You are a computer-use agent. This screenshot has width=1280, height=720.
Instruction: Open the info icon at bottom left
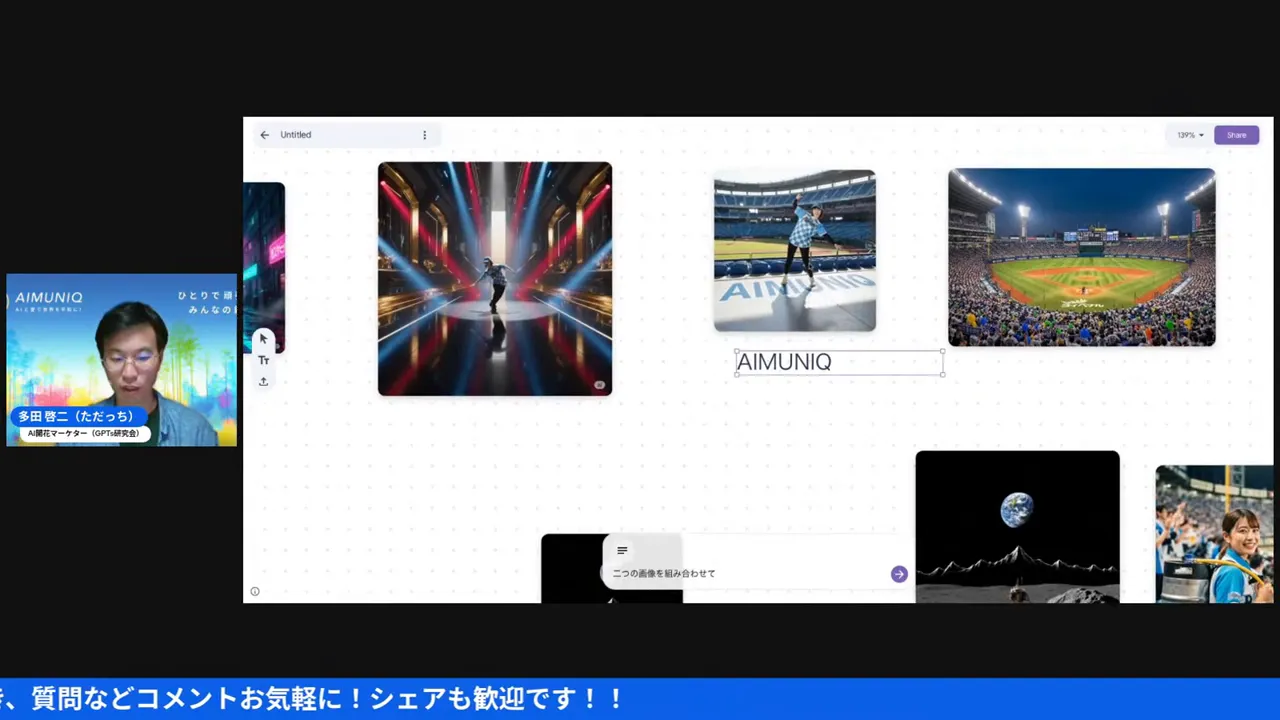click(x=255, y=591)
